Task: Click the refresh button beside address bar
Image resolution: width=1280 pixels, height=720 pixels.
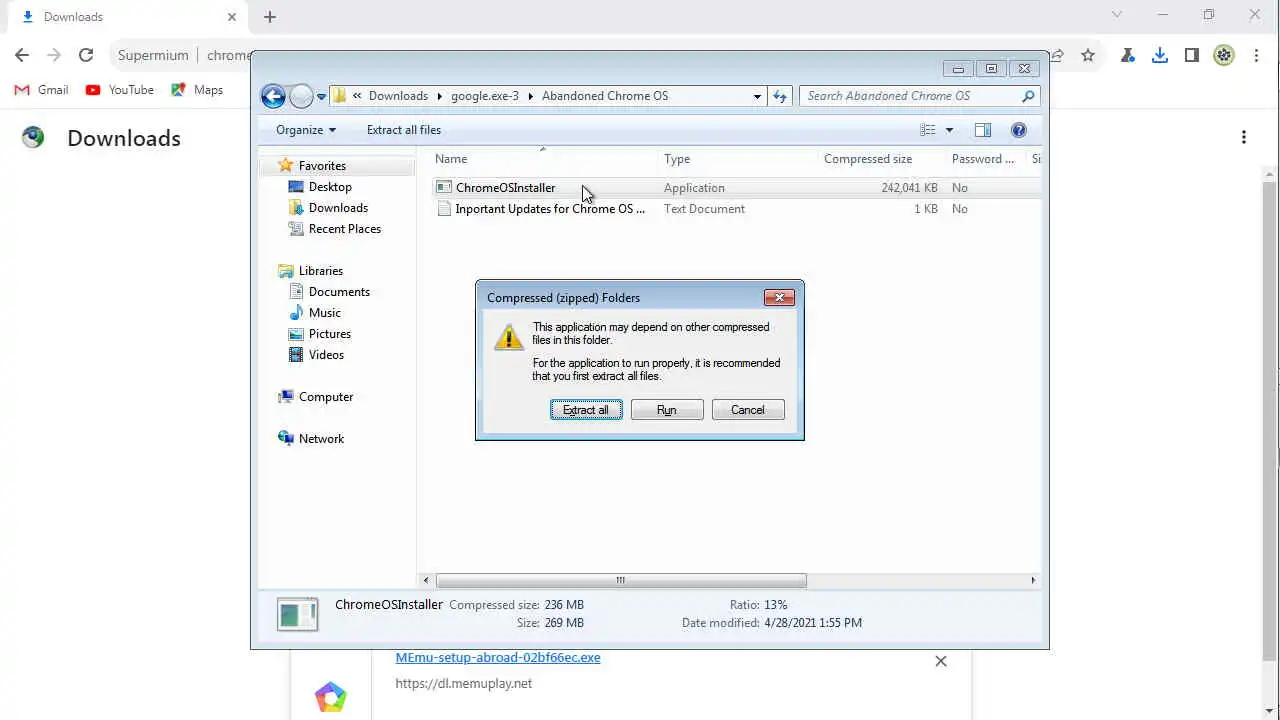Action: coord(781,96)
